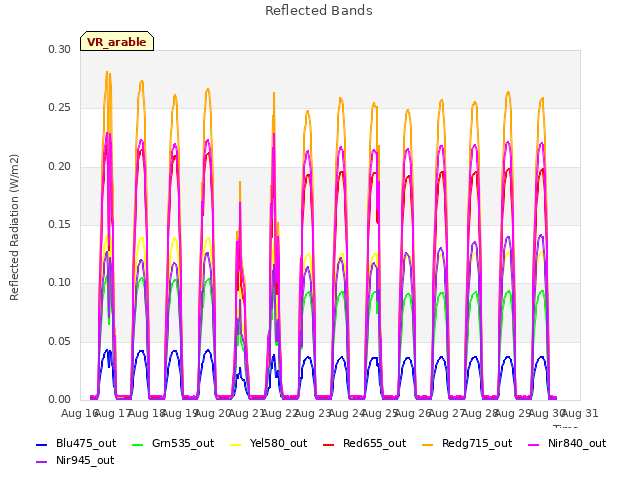Click the Reflected Radiation (W/m2) axis label
640x480 pixels.
click(14, 227)
